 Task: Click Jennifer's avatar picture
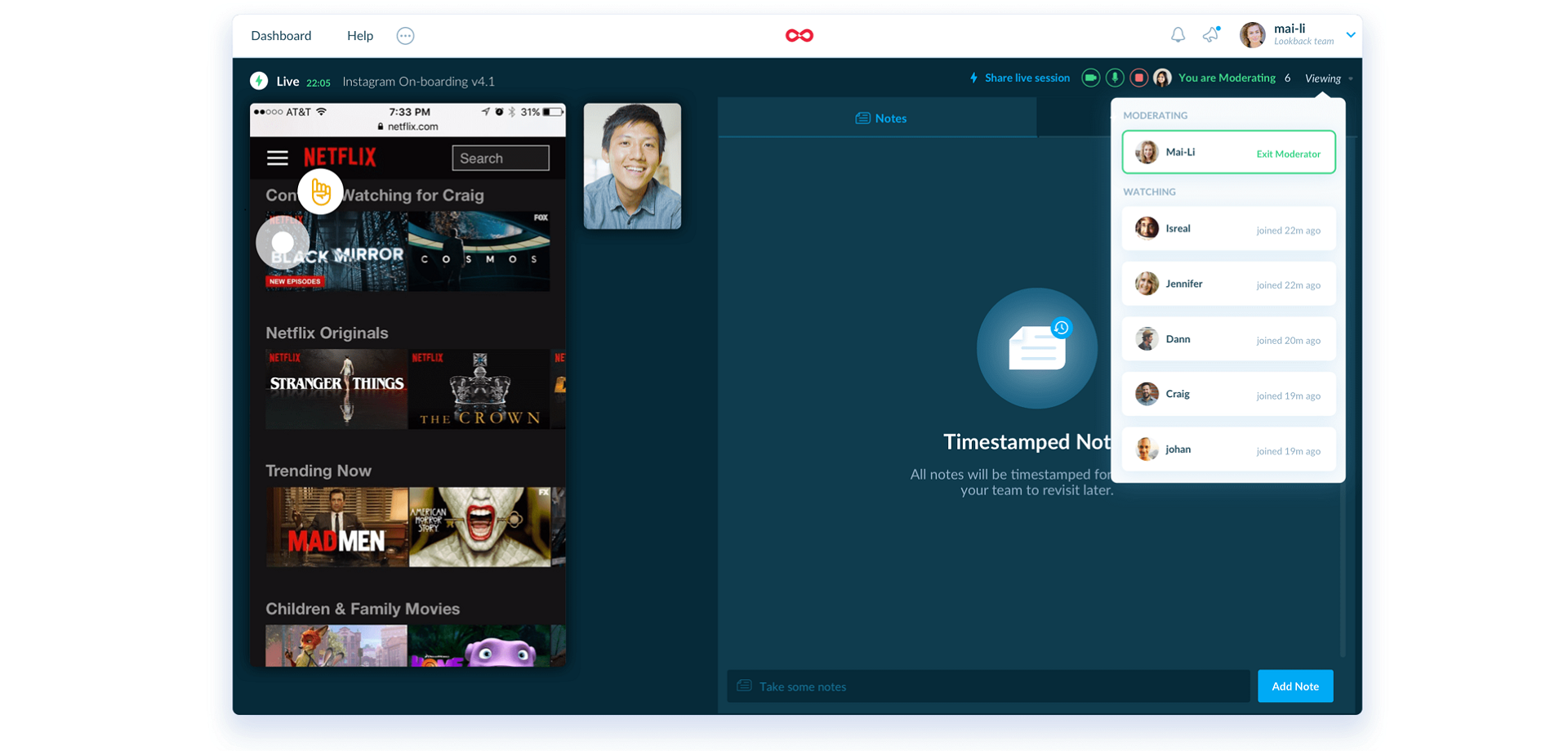tap(1147, 284)
